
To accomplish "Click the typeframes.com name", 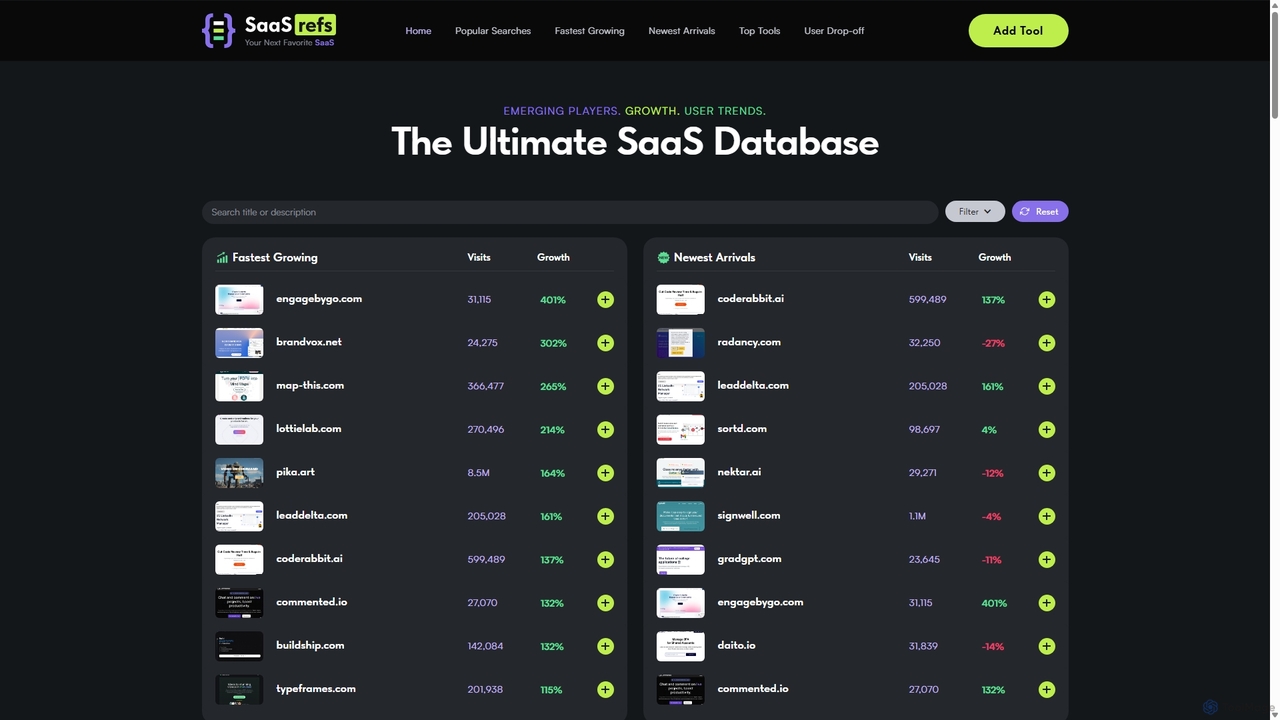I will pyautogui.click(x=316, y=688).
